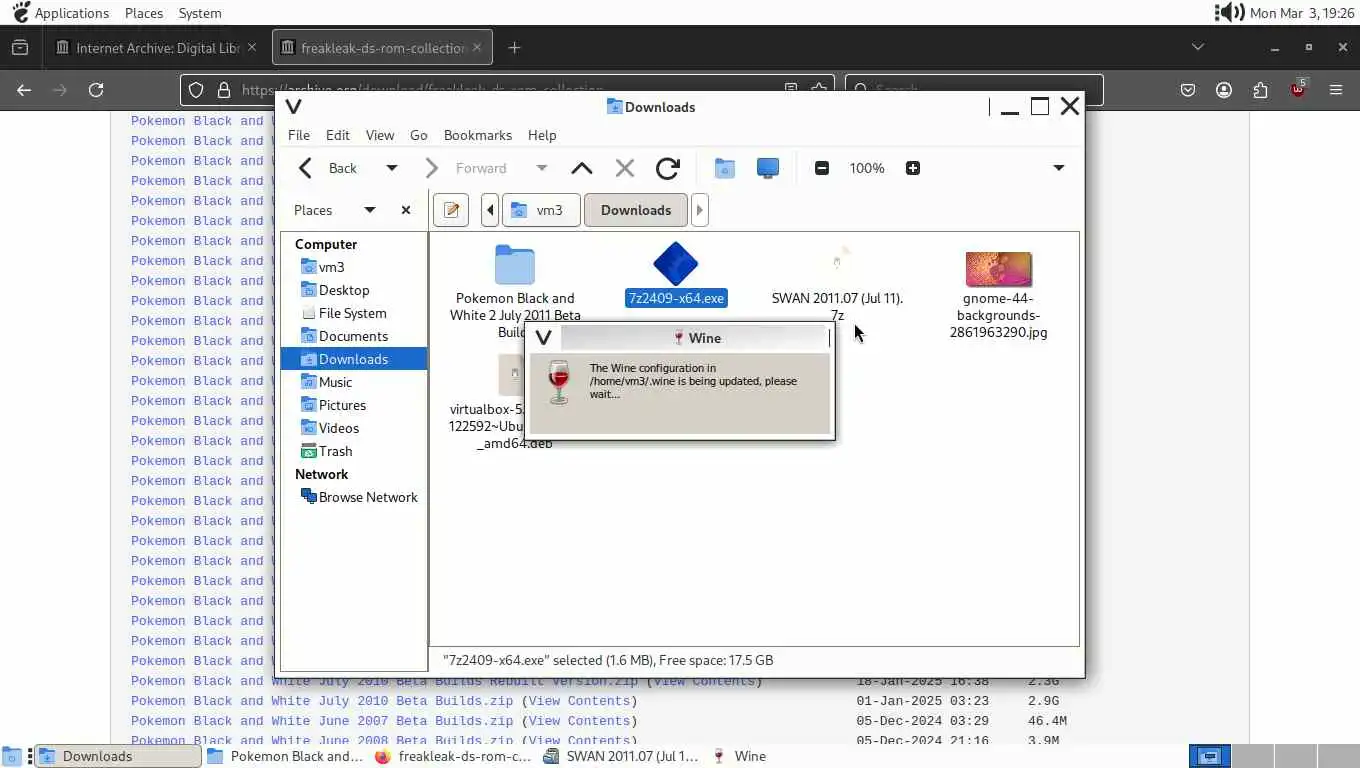This screenshot has width=1360, height=768.
Task: Click the path bar right scroll arrow
Action: [700, 210]
